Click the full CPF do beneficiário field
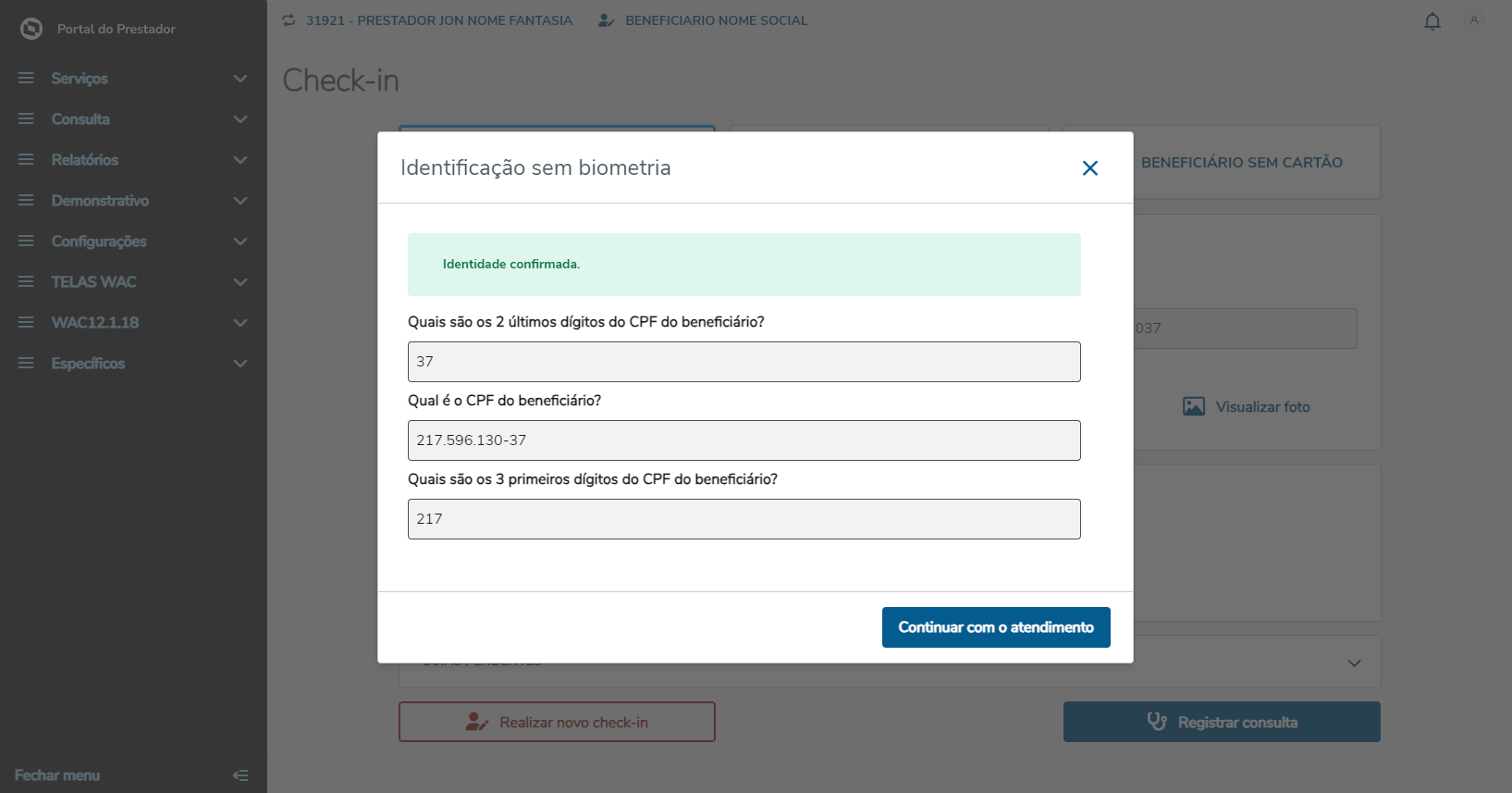 click(x=744, y=440)
